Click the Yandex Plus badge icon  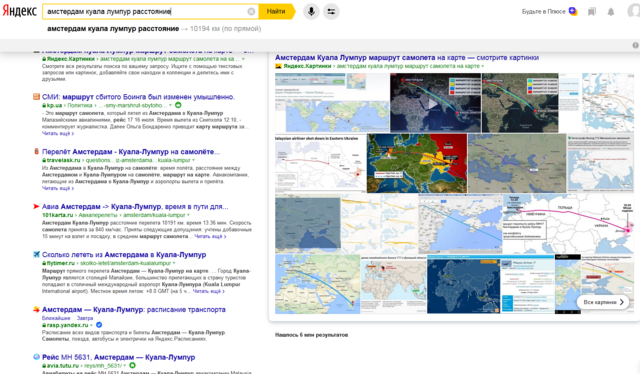(573, 11)
